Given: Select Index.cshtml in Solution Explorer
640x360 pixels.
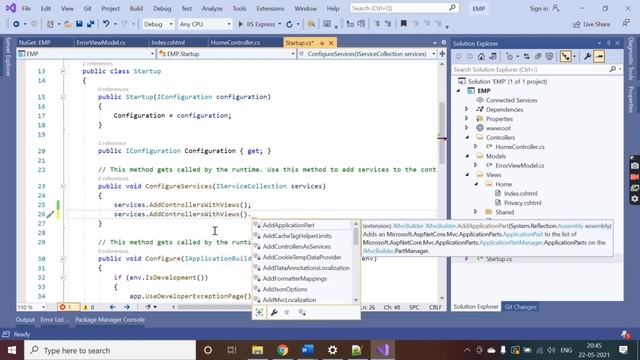Looking at the screenshot, I should [x=520, y=193].
